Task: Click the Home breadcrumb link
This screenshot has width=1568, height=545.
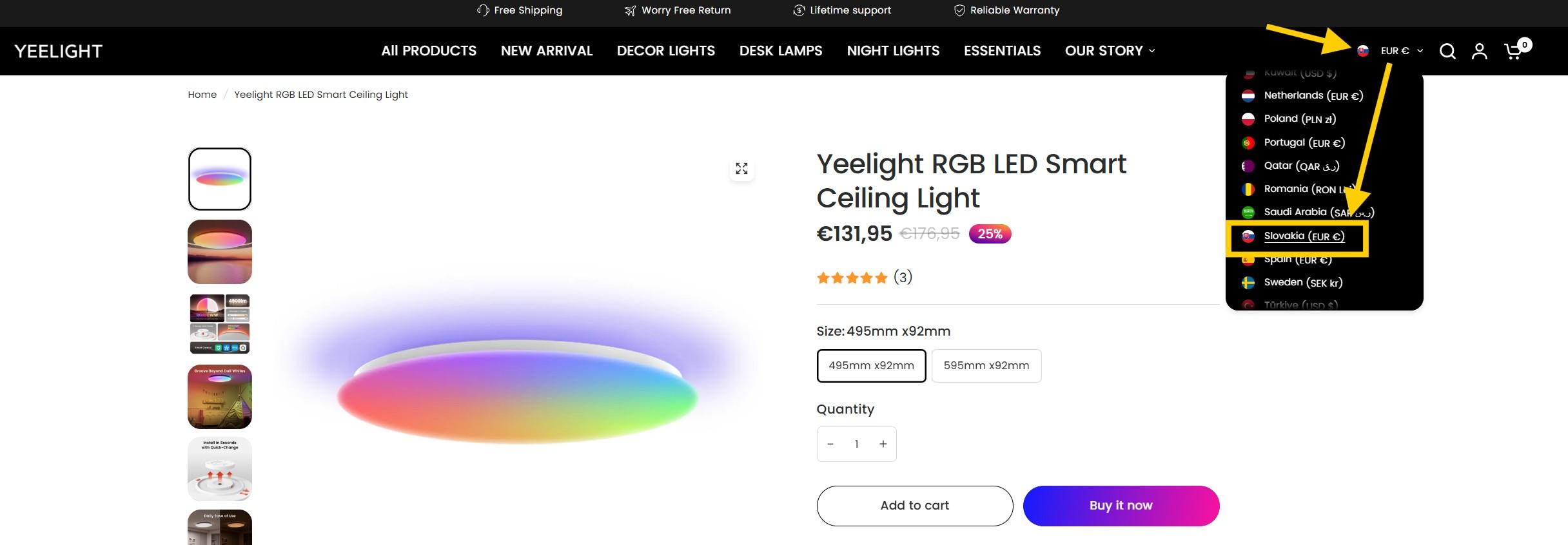Action: coord(202,95)
